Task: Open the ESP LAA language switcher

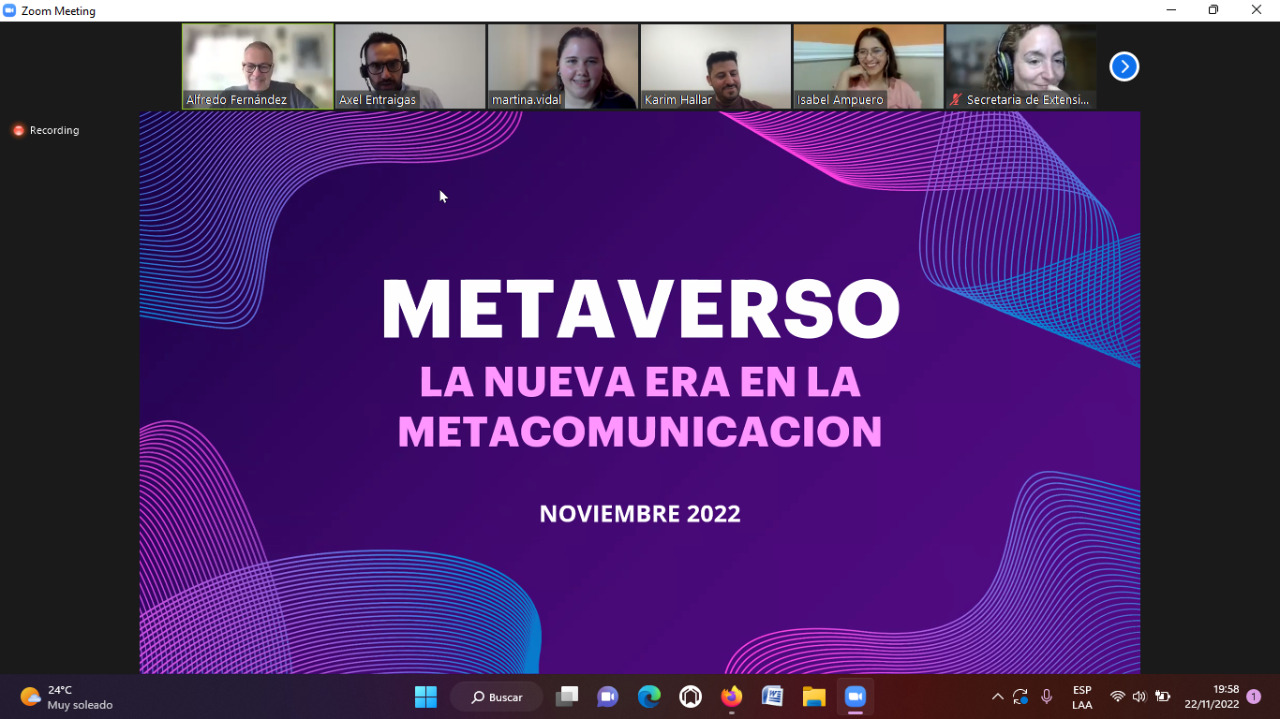Action: tap(1082, 697)
